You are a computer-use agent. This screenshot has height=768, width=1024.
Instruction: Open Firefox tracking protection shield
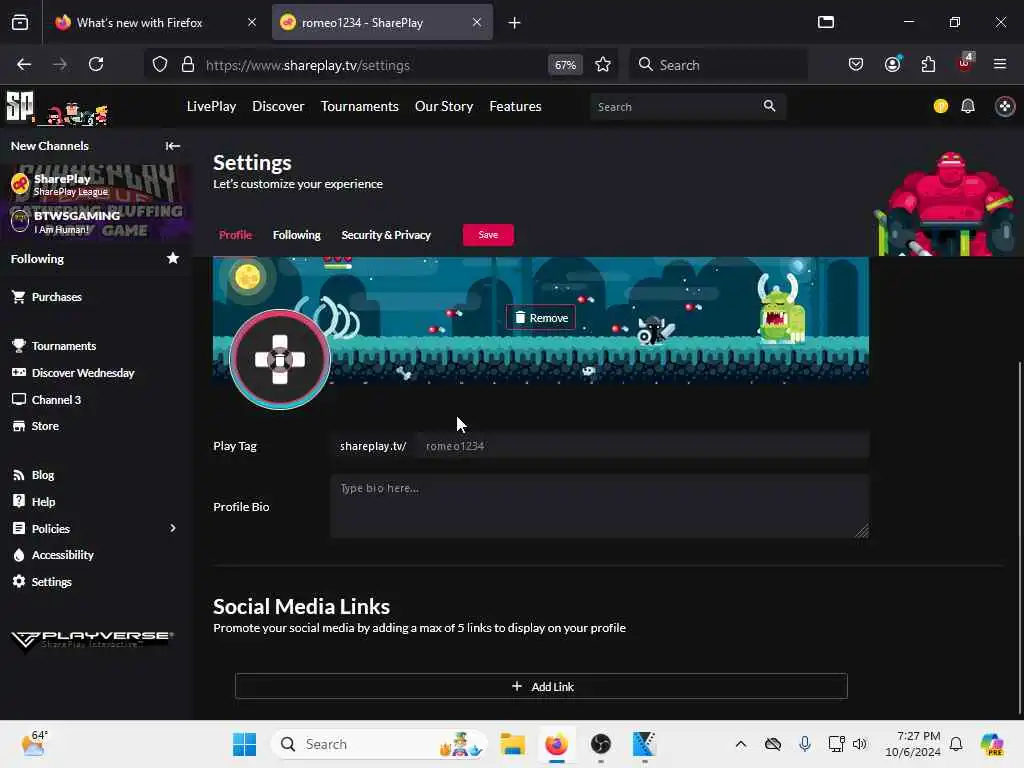[x=160, y=65]
